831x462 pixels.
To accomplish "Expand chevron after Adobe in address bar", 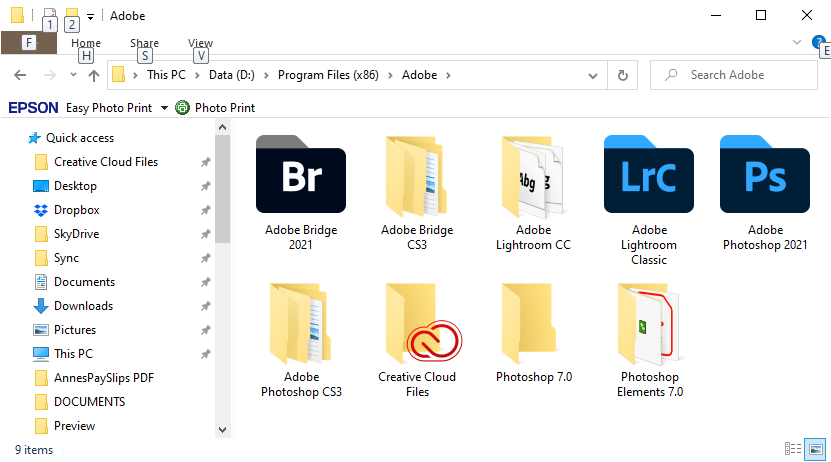I will coord(448,75).
